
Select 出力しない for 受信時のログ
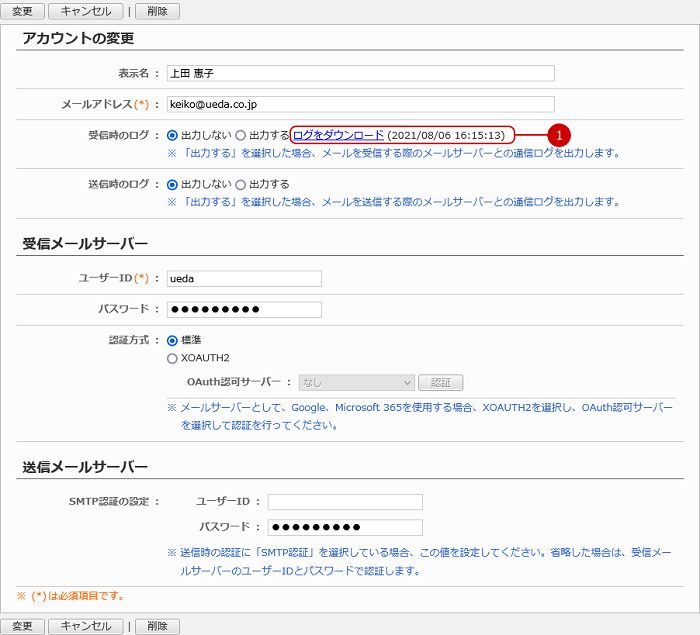173,135
